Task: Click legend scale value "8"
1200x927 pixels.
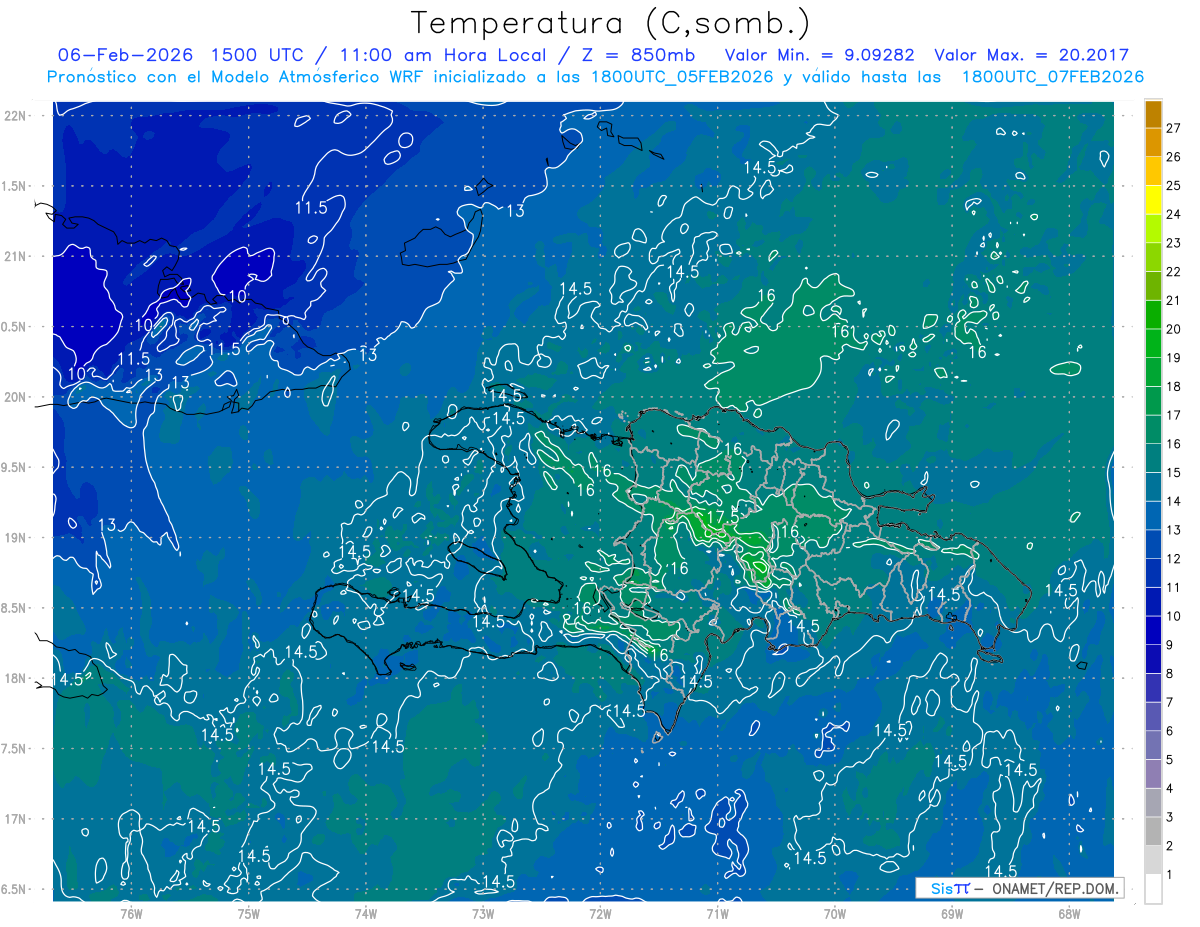Action: [1170, 673]
